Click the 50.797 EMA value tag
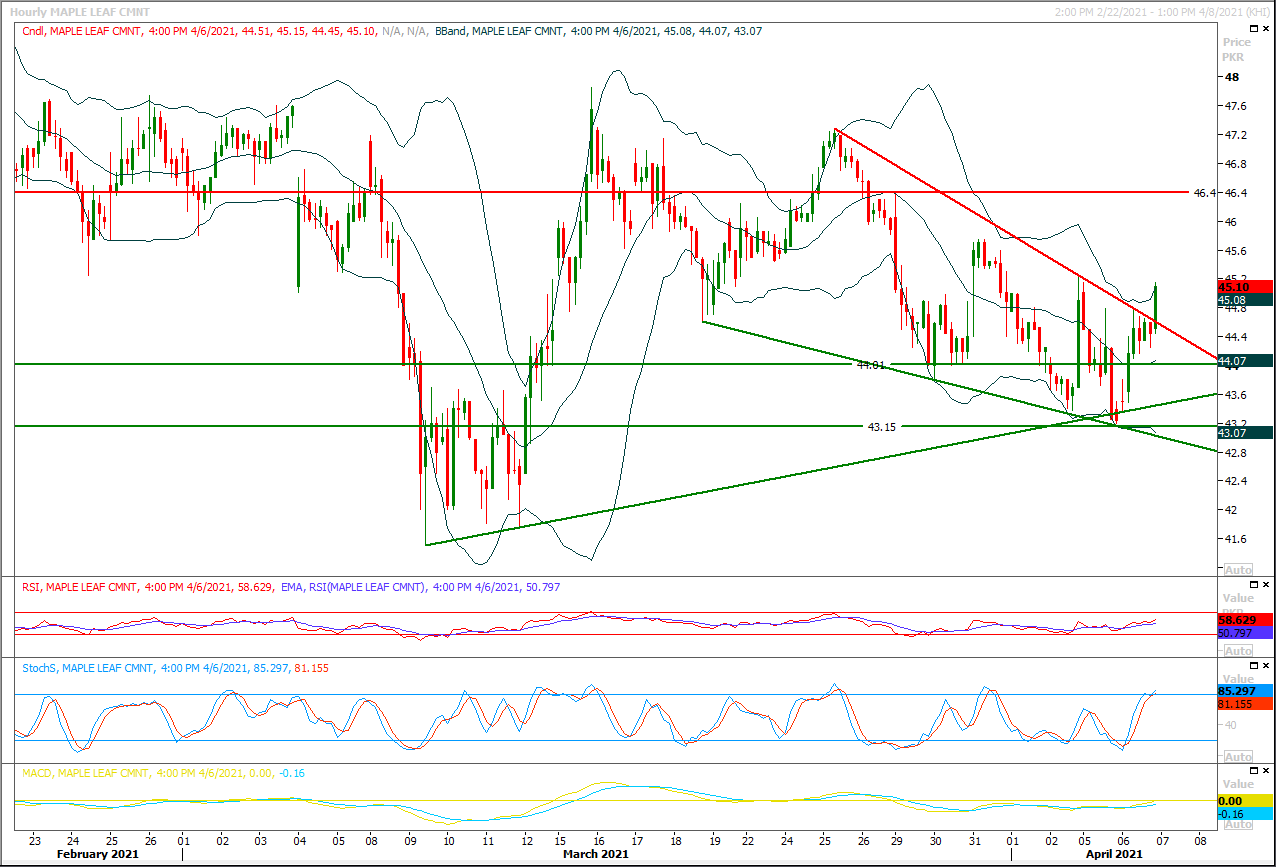The image size is (1276, 867). [1246, 633]
